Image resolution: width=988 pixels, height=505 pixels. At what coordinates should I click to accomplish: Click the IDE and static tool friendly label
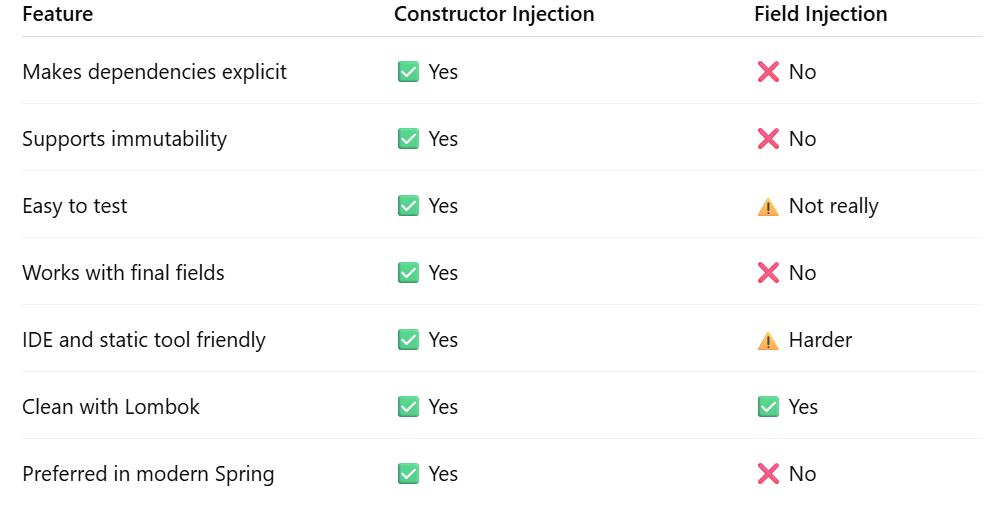click(144, 340)
